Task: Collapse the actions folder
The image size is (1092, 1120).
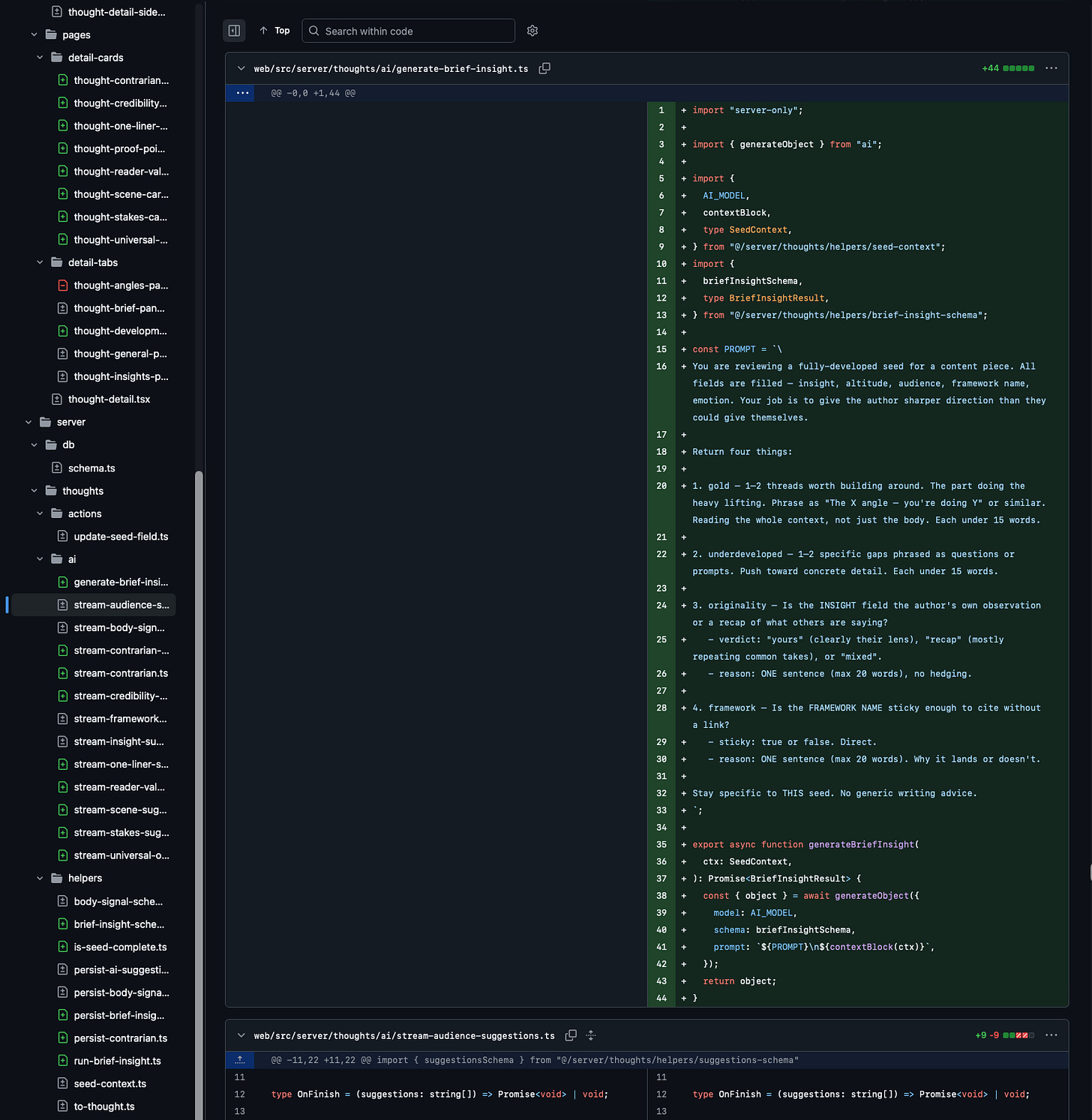Action: coord(40,514)
